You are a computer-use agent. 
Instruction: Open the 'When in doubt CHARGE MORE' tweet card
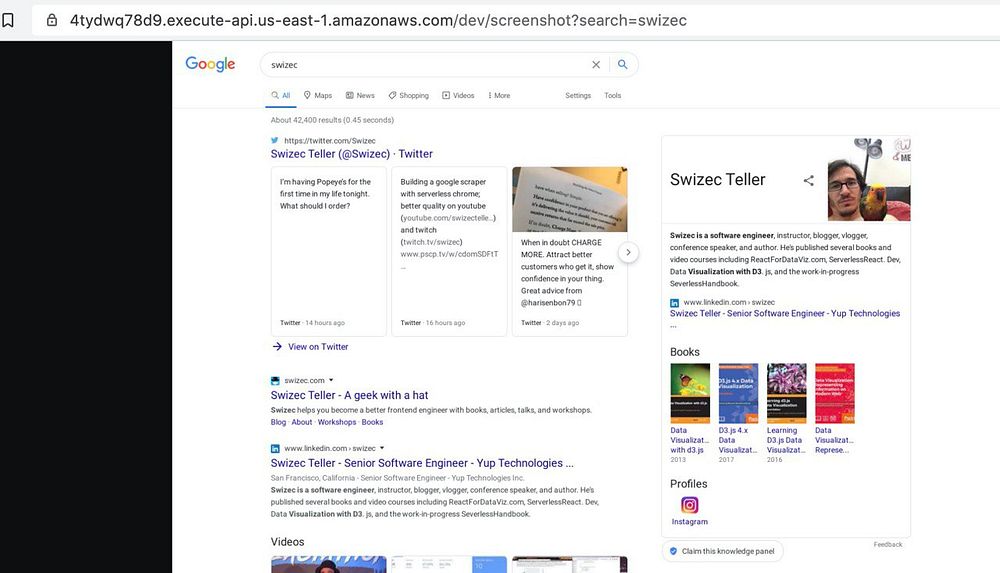pos(570,251)
